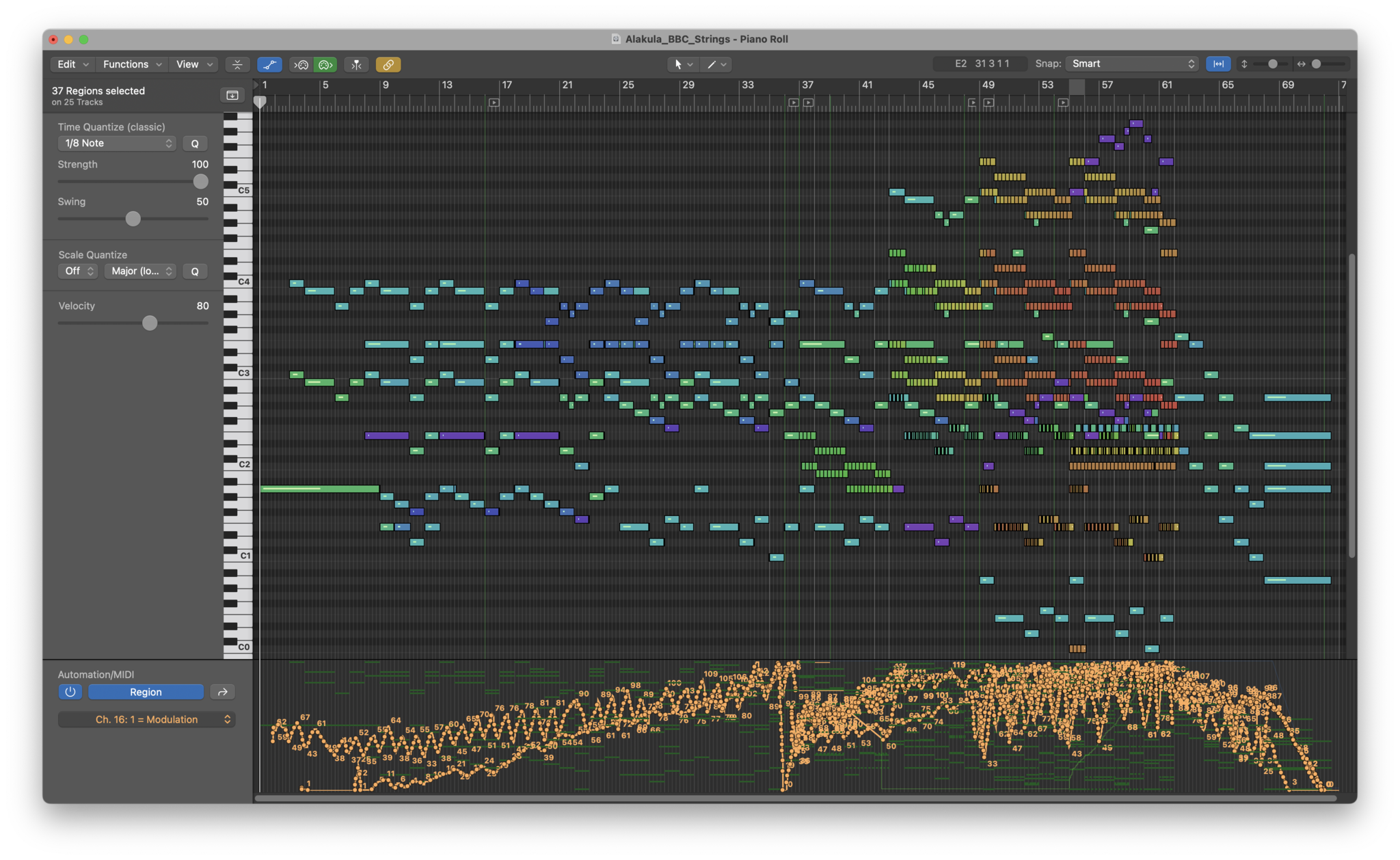Click the MIDI In record icon
This screenshot has width=1400, height=860.
coord(301,64)
